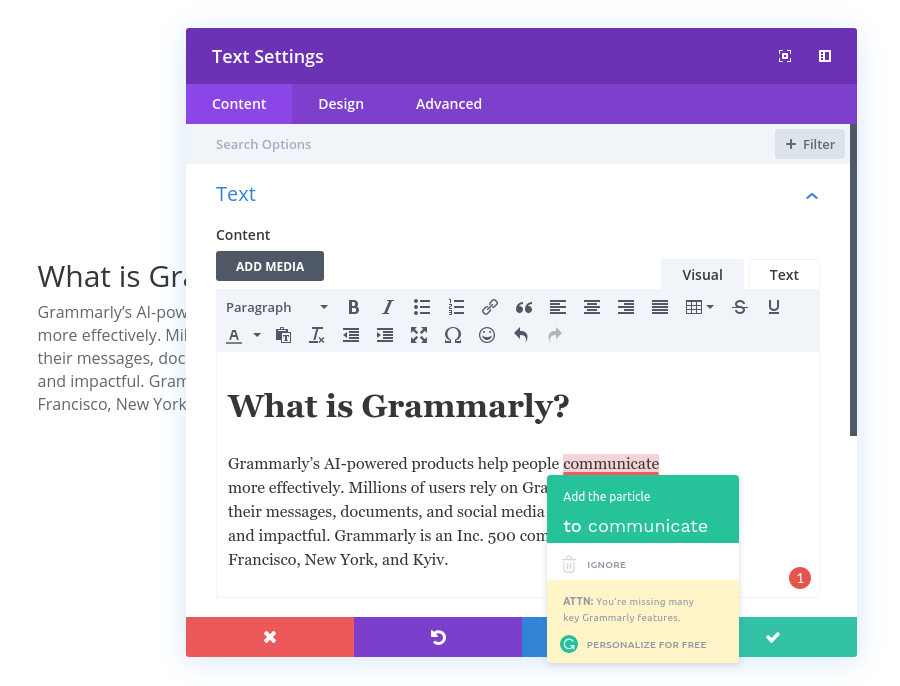
Task: Collapse the Text section chevron
Action: point(812,196)
